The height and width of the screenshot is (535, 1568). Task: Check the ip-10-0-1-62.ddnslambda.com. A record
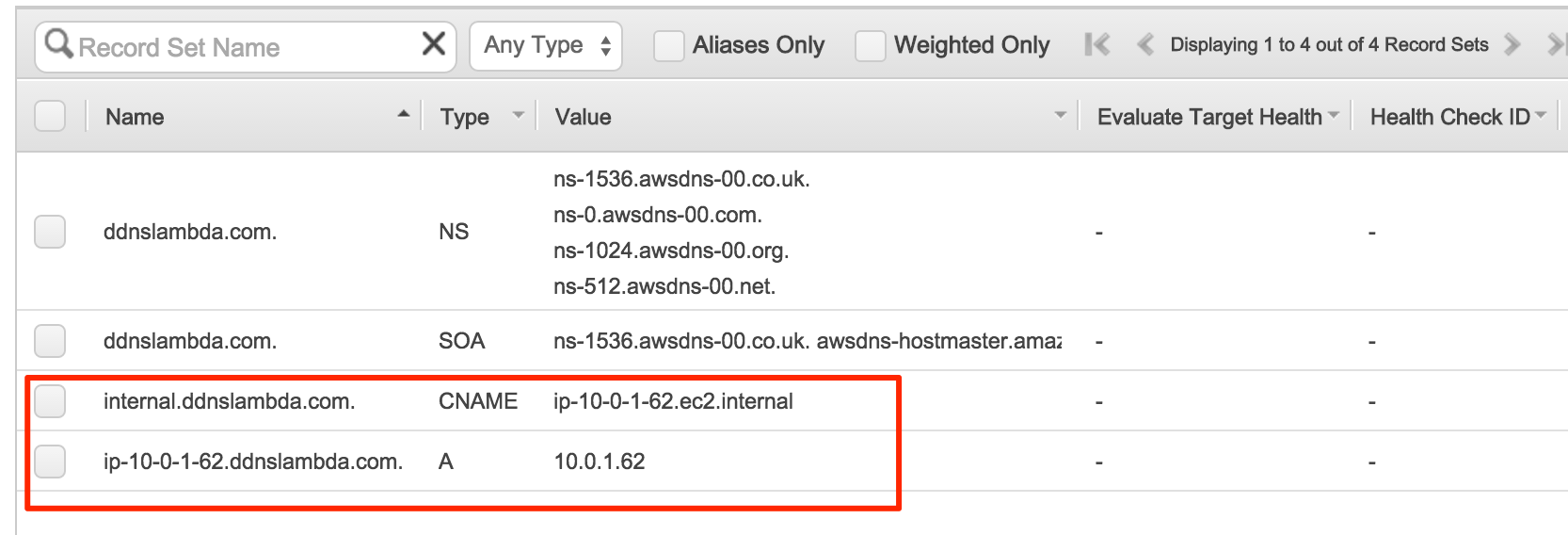coord(50,462)
